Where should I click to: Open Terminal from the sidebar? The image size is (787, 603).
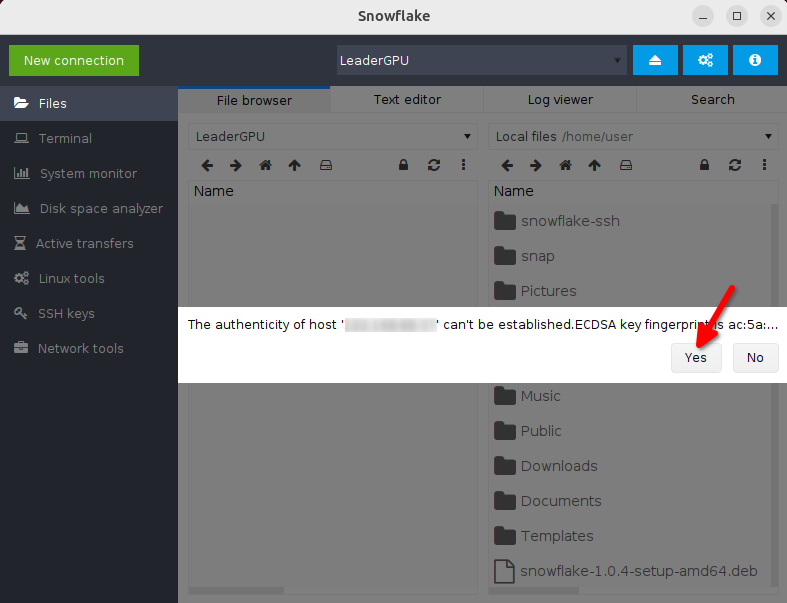pos(89,139)
